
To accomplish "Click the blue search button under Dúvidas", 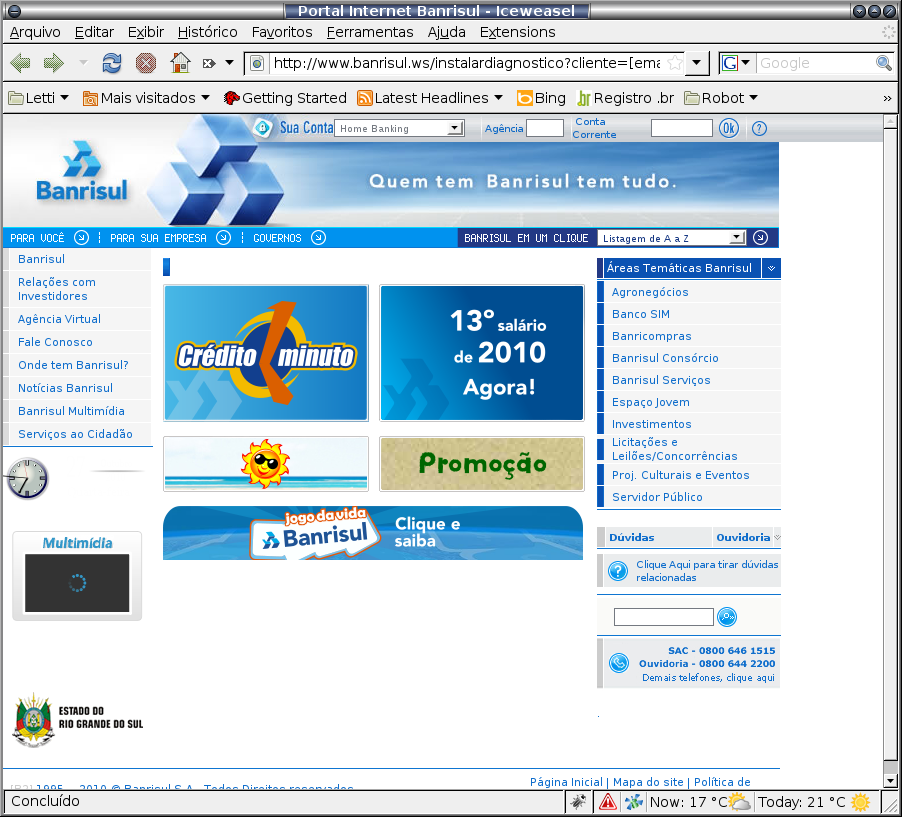I will click(x=727, y=617).
